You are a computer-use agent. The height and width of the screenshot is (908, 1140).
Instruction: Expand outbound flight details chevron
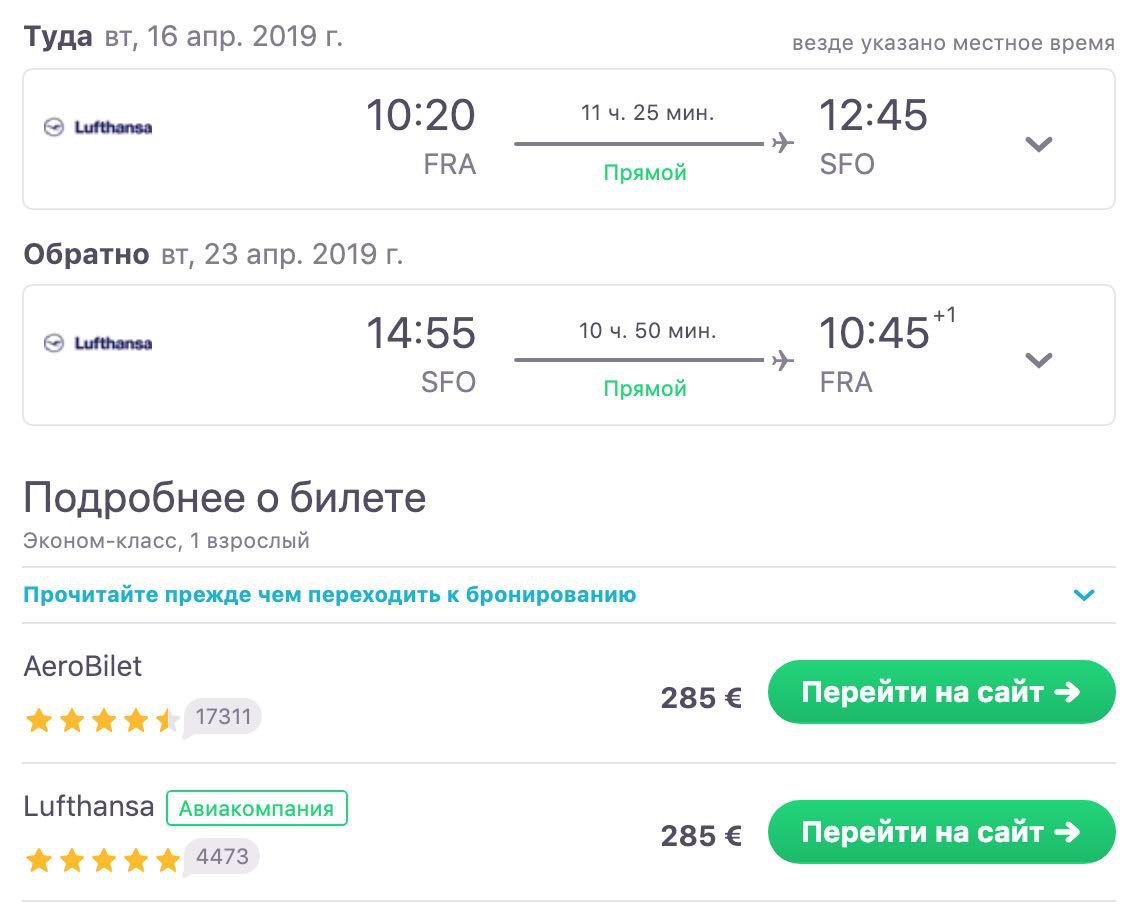pos(1039,144)
